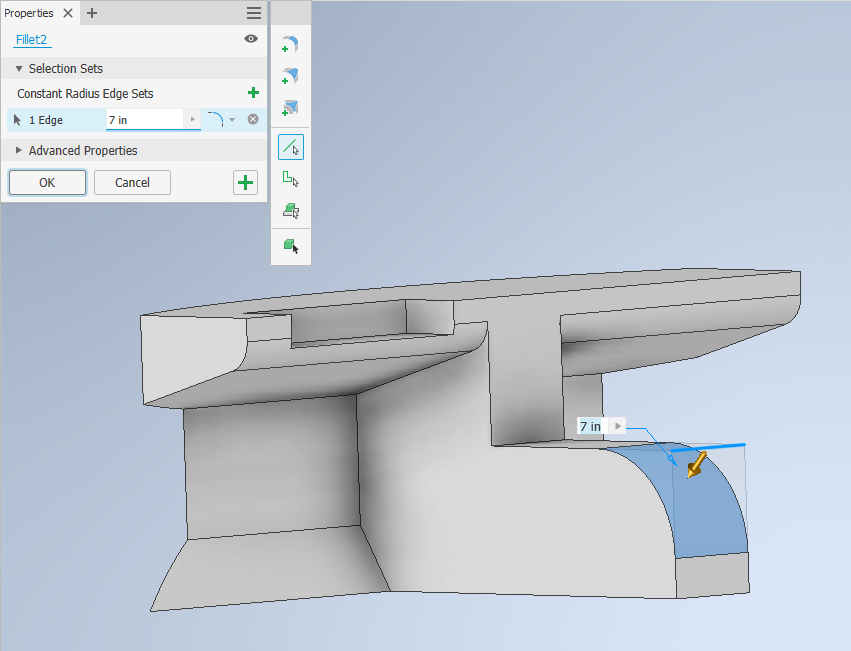The height and width of the screenshot is (651, 851).
Task: Choose feature selection priority mode
Action: coord(291,210)
